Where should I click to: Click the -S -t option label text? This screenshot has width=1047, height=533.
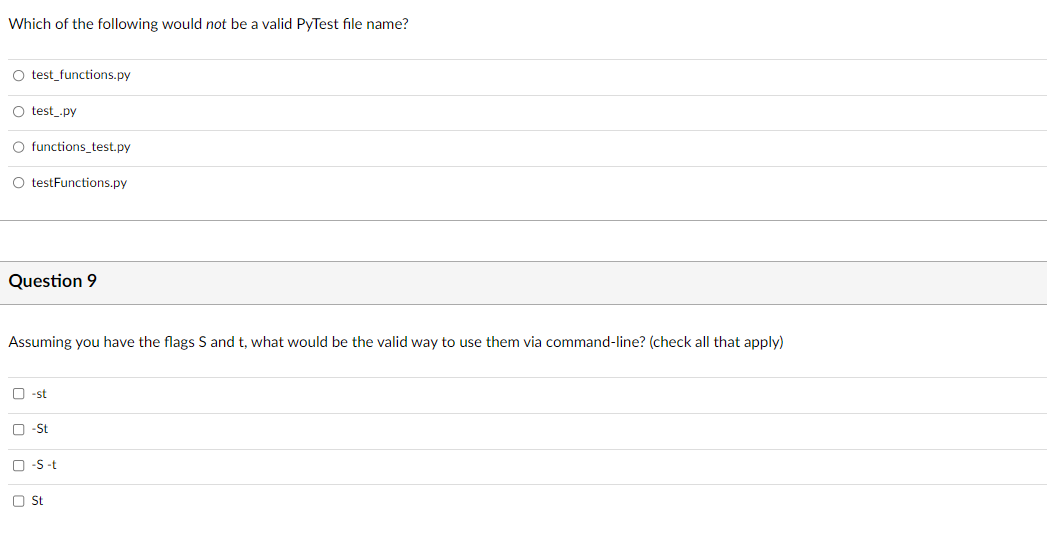click(x=44, y=464)
